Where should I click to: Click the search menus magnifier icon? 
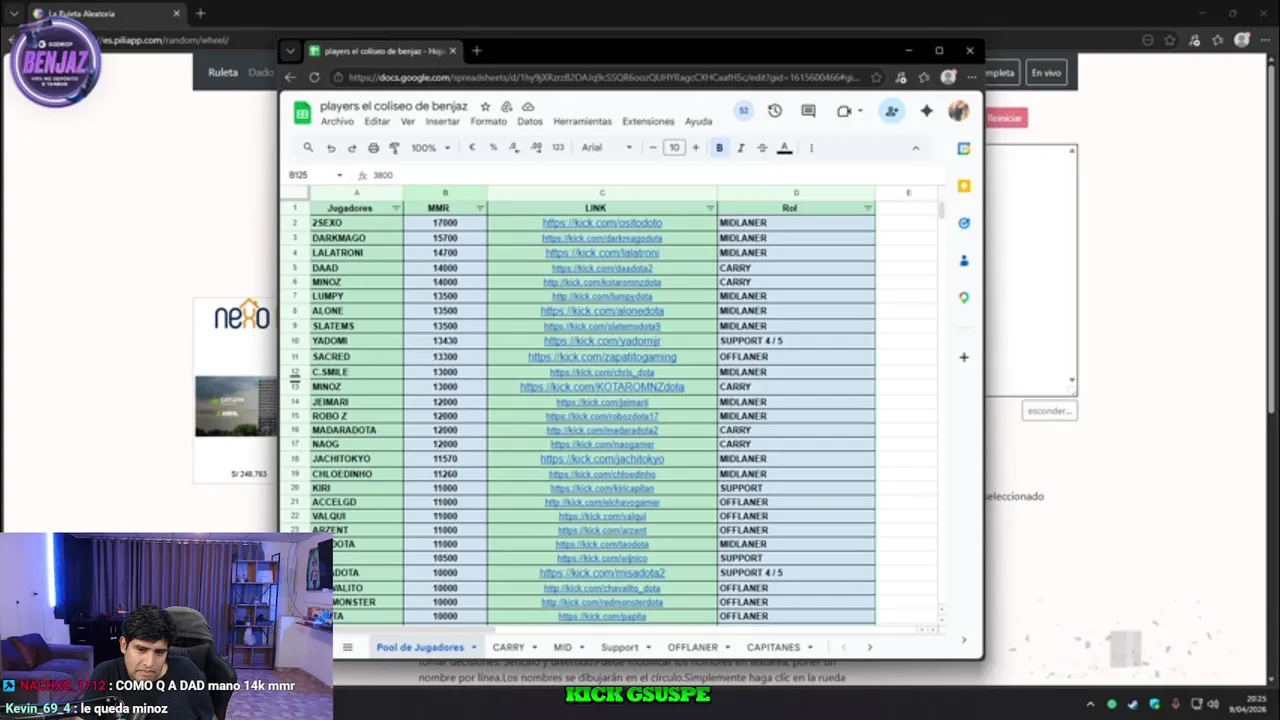click(x=308, y=147)
